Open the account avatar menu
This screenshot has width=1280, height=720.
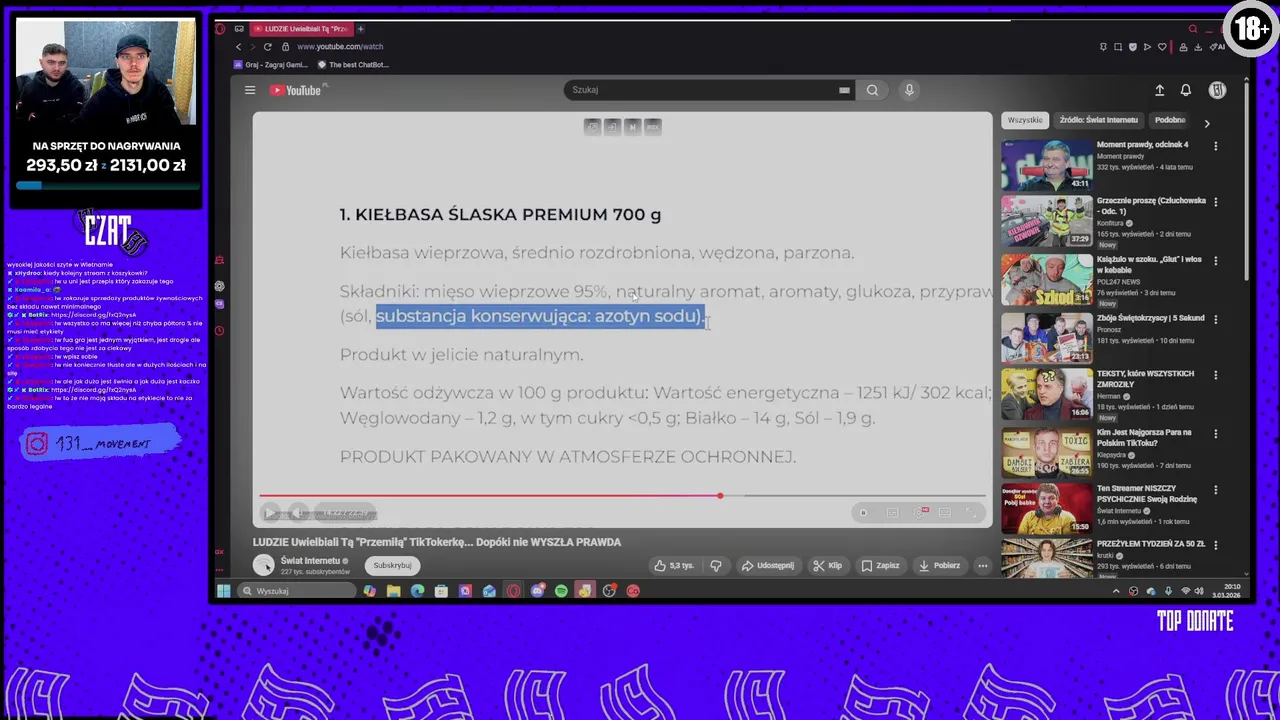point(1217,90)
